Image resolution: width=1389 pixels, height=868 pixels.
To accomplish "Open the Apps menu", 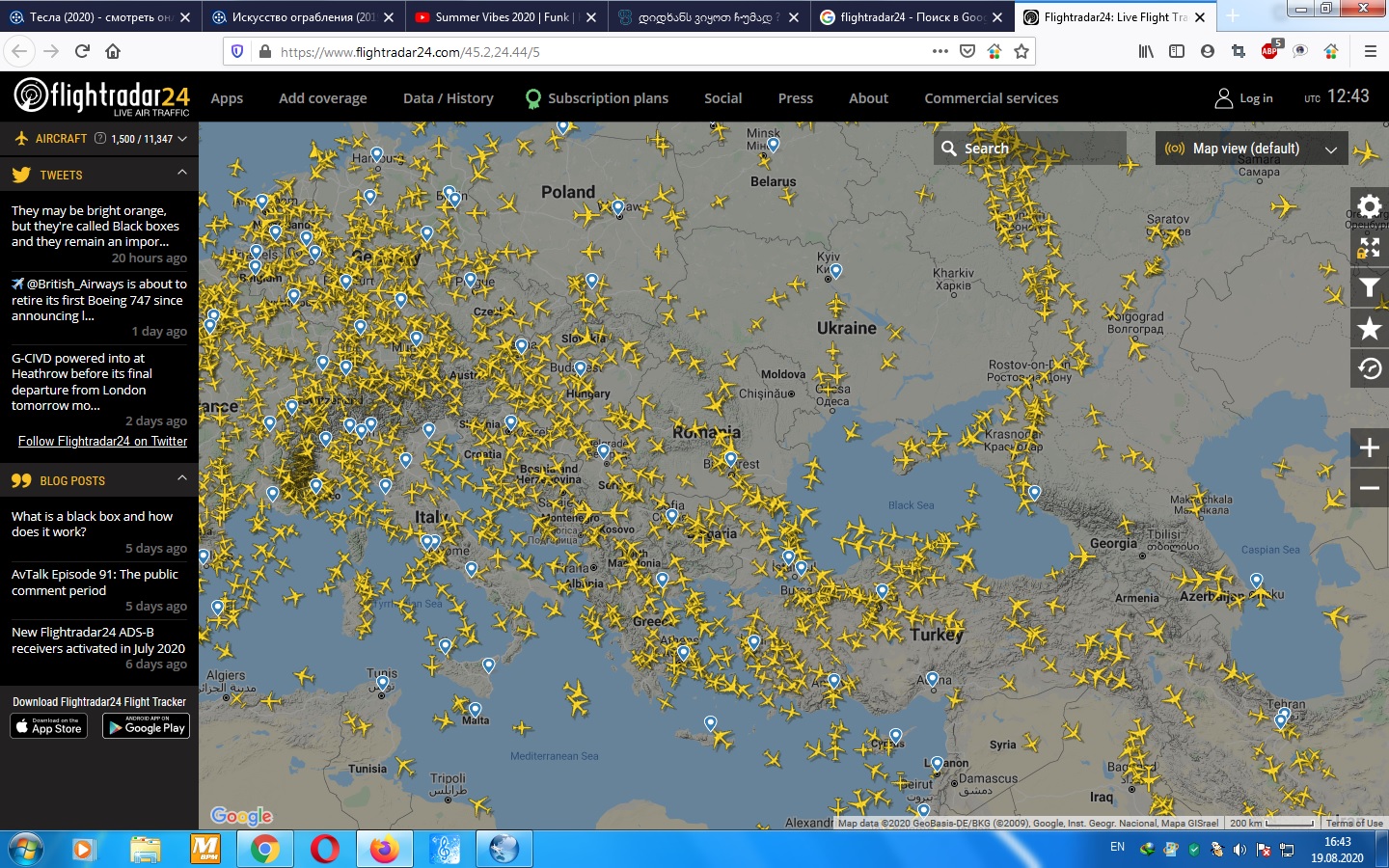I will pyautogui.click(x=227, y=98).
